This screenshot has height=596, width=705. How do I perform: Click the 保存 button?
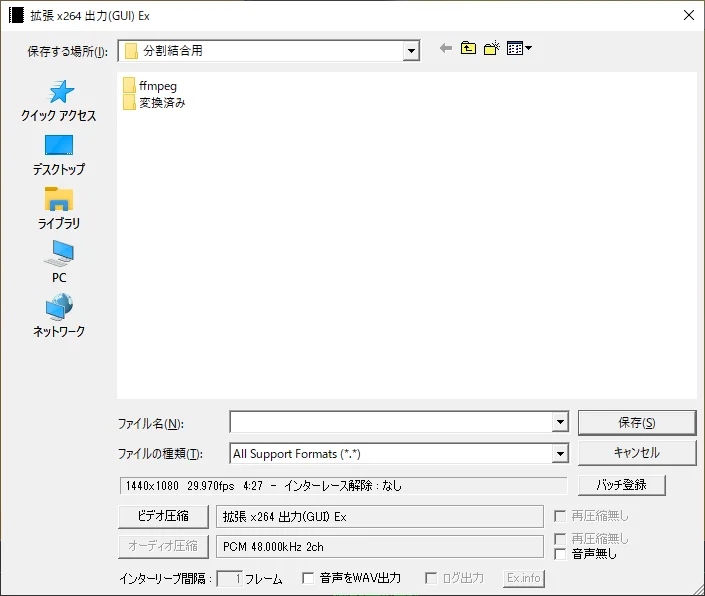click(x=636, y=423)
